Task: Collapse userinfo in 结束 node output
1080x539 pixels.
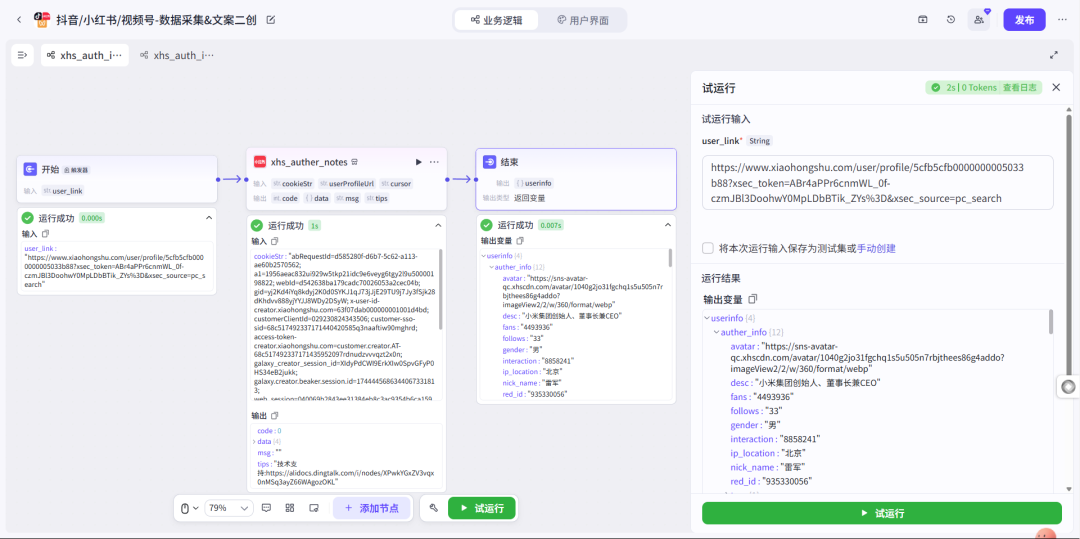Action: 484,256
